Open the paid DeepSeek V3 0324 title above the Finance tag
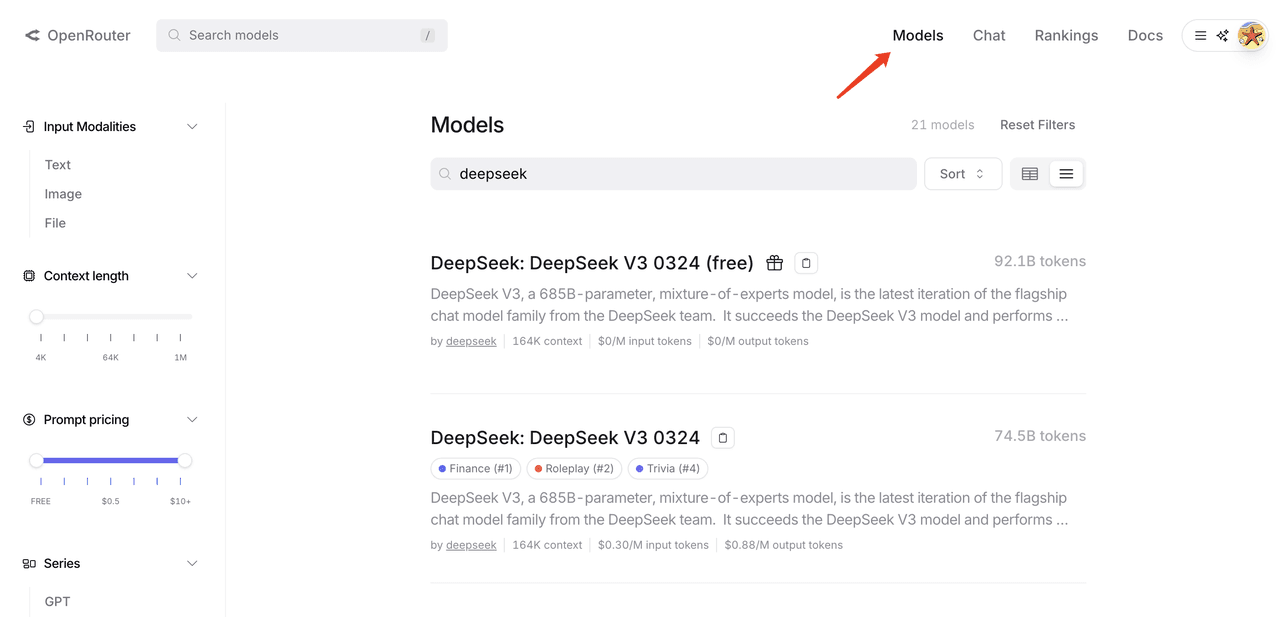The image size is (1280, 617). coord(565,438)
